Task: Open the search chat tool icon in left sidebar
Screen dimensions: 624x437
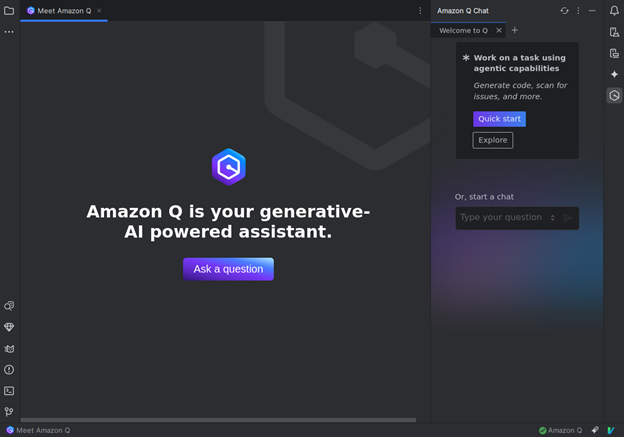Action: (9, 306)
